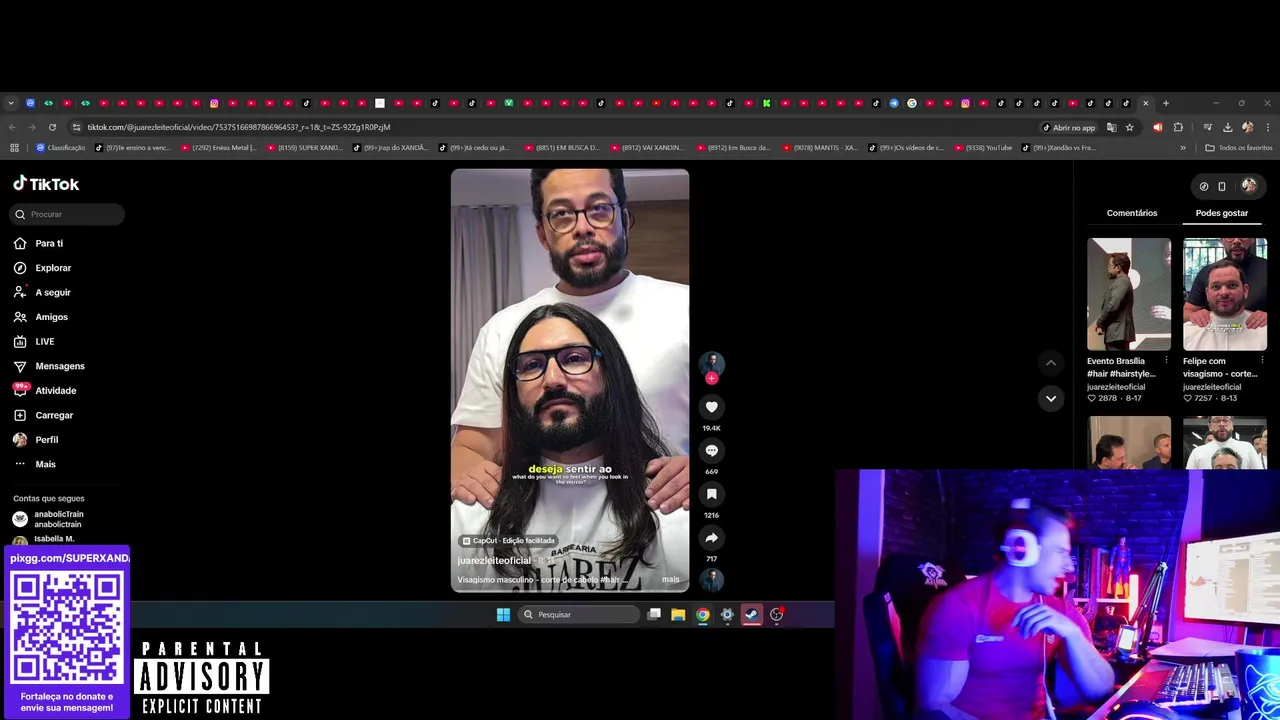The image size is (1280, 720).
Task: Translate page via Chrome translate icon
Action: (1111, 127)
